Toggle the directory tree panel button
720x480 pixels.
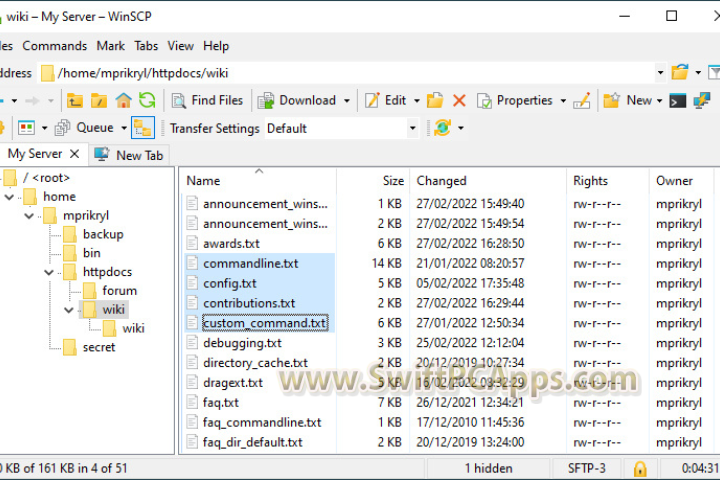[x=143, y=128]
